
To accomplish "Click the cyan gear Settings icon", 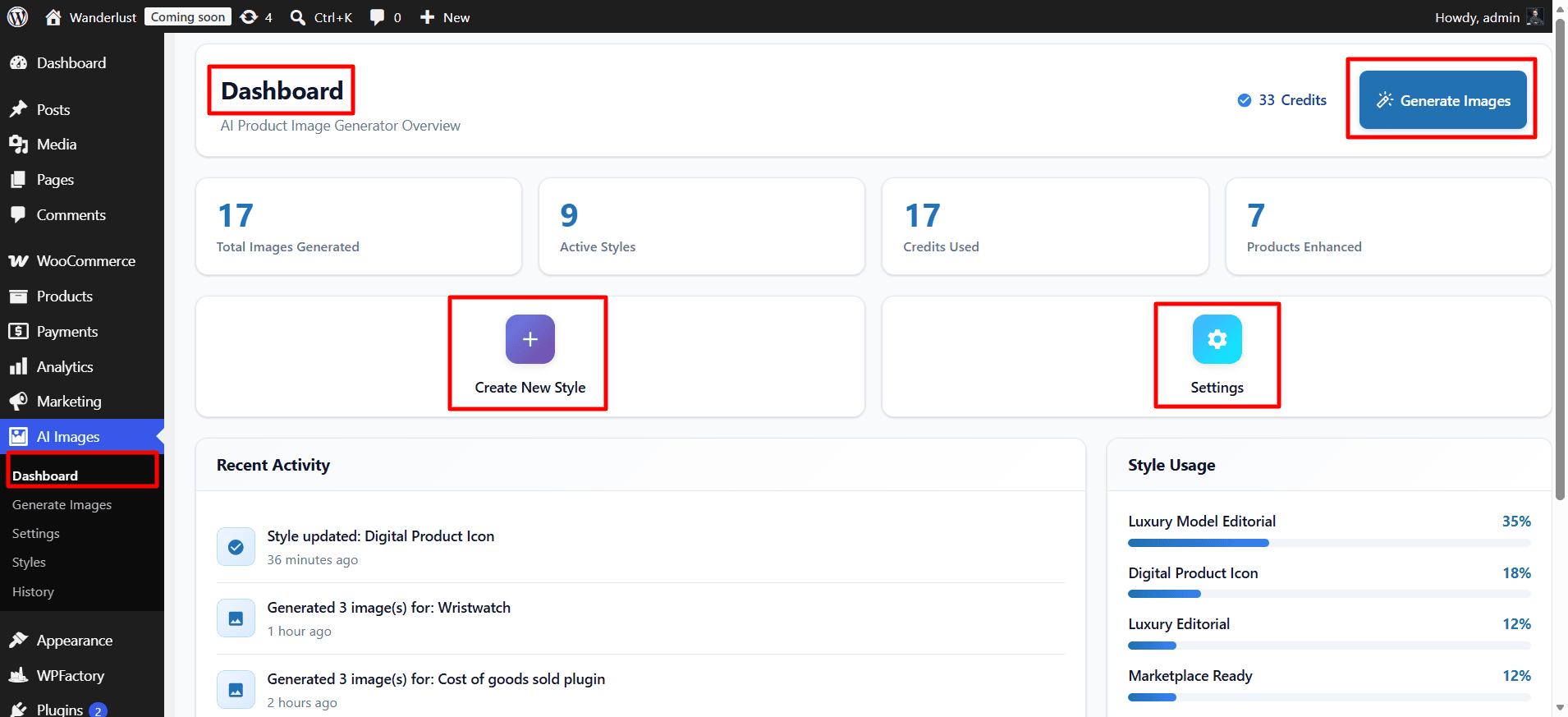I will coord(1217,339).
